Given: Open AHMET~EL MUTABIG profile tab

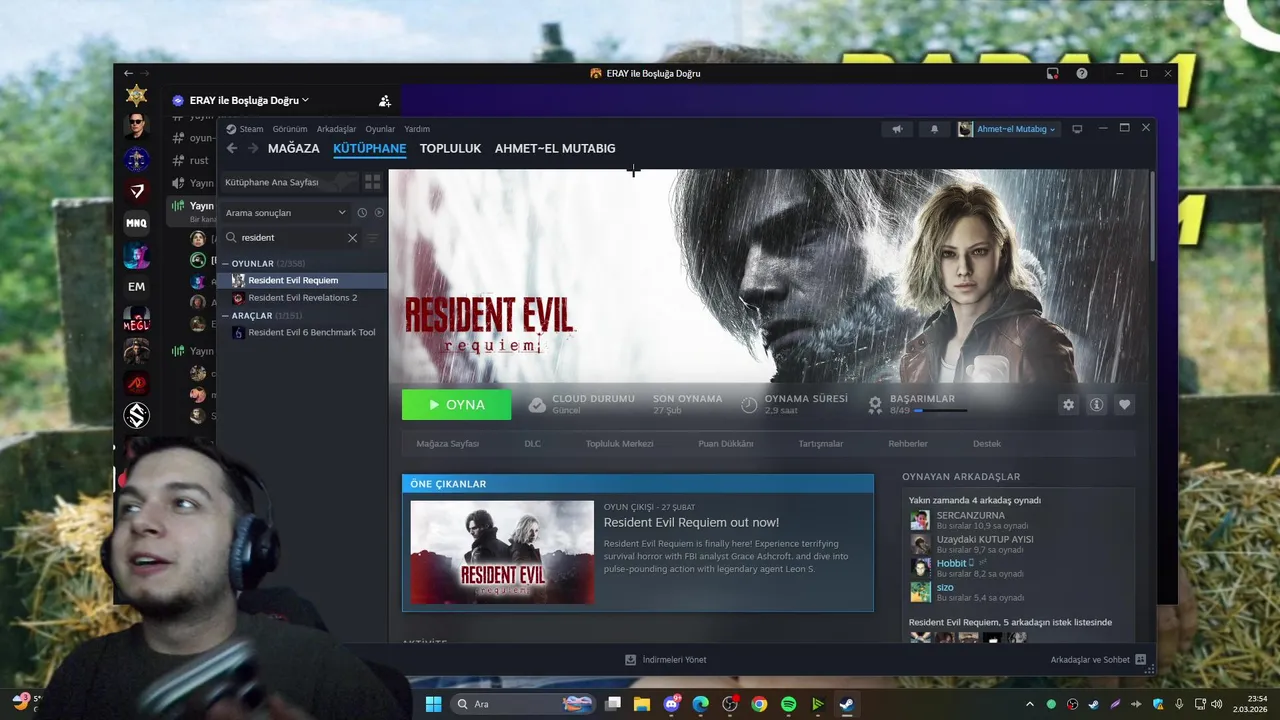Looking at the screenshot, I should tap(555, 148).
